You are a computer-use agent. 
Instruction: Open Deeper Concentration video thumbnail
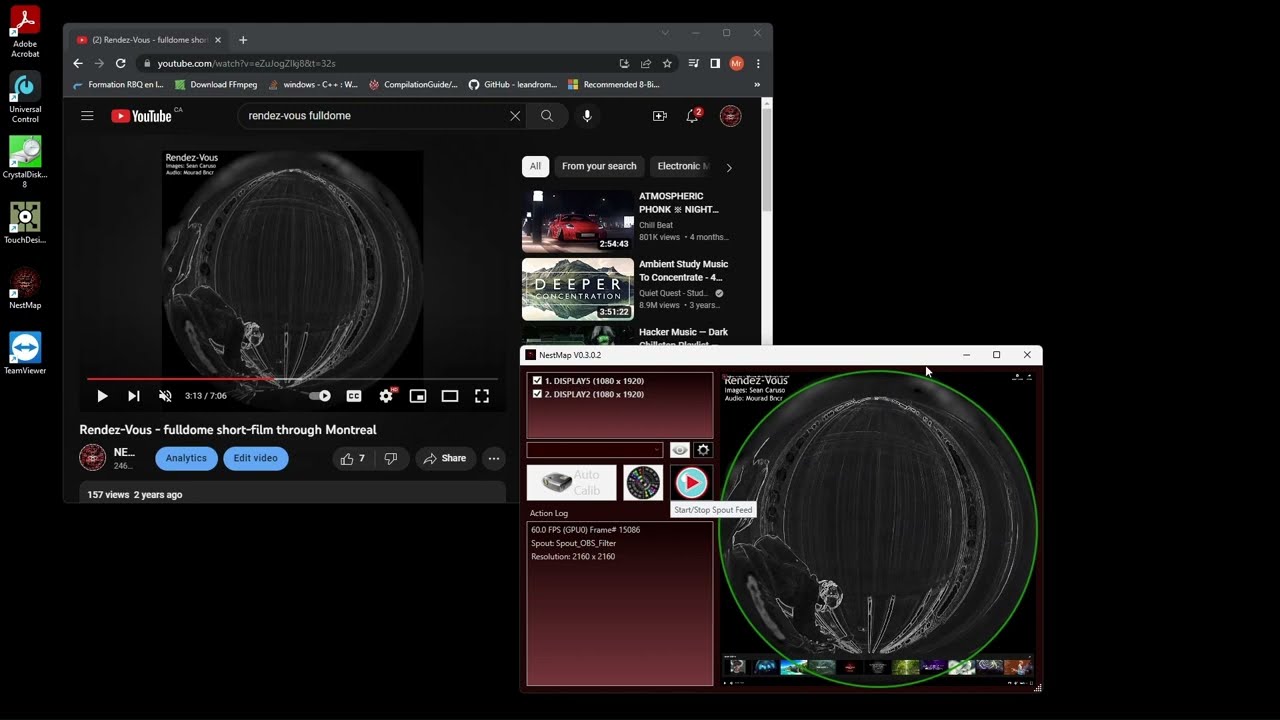click(x=578, y=289)
